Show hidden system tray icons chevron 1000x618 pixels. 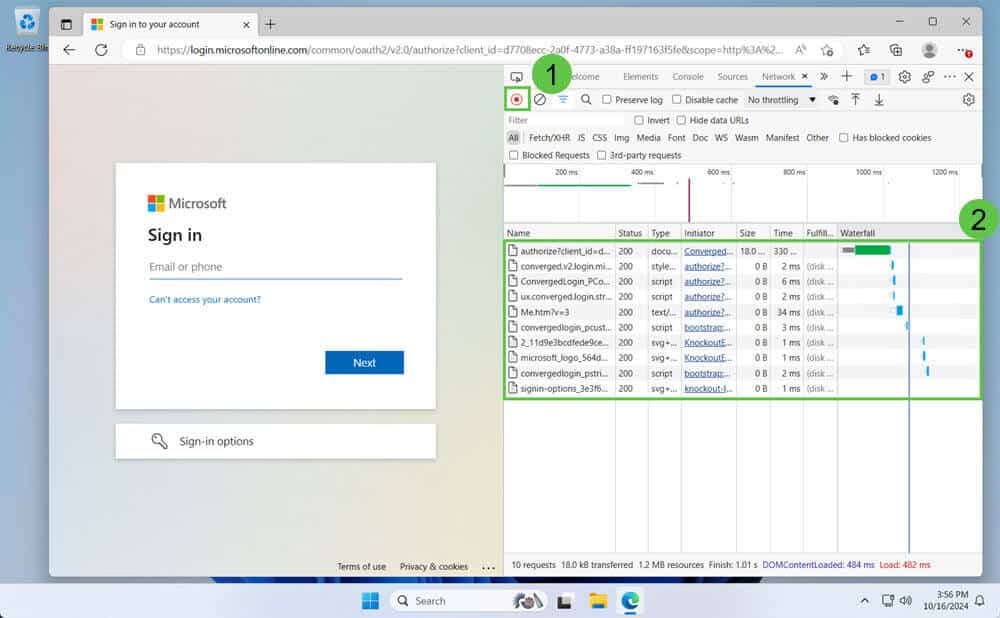[864, 600]
